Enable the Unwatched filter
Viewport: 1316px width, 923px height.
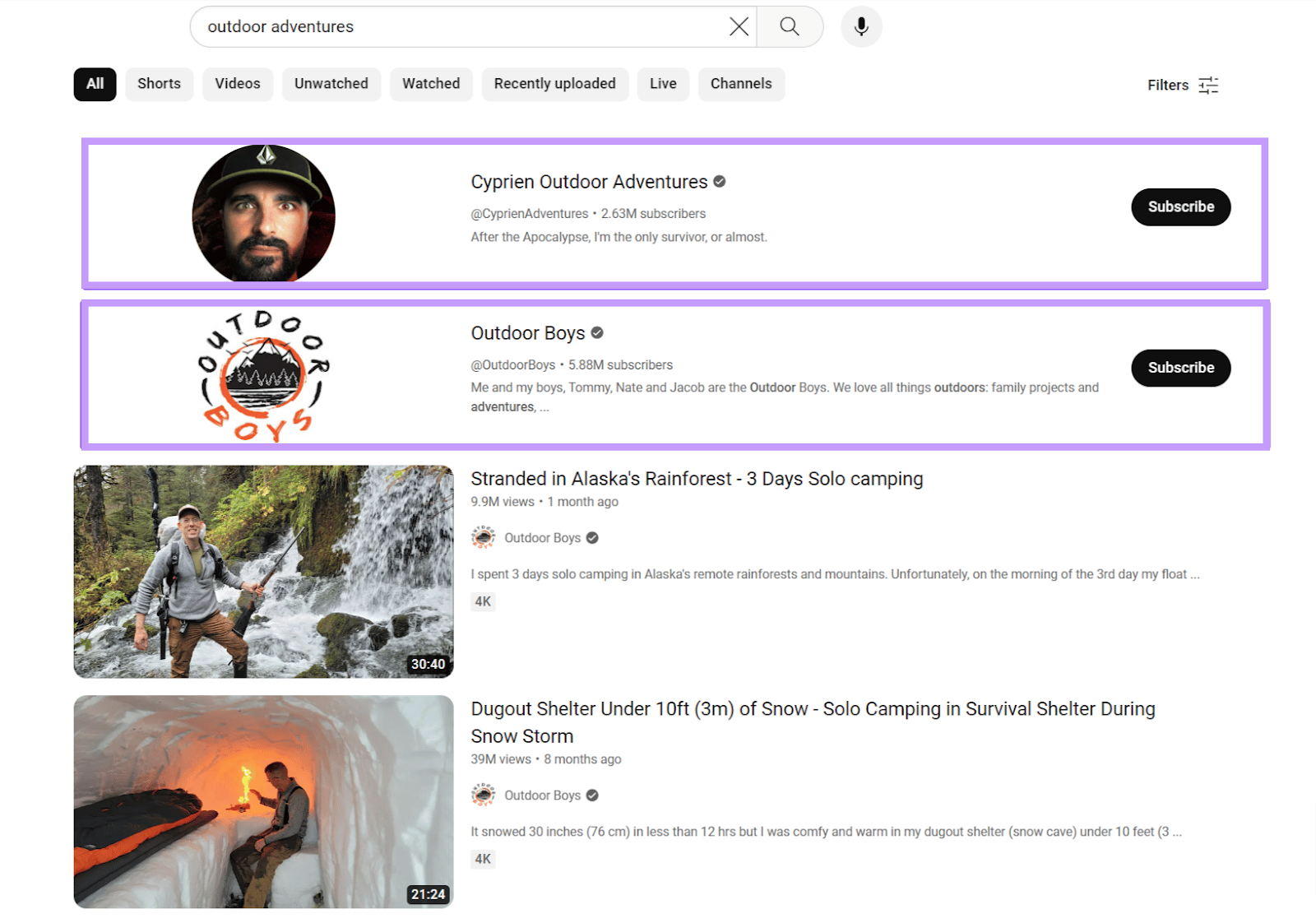point(331,83)
